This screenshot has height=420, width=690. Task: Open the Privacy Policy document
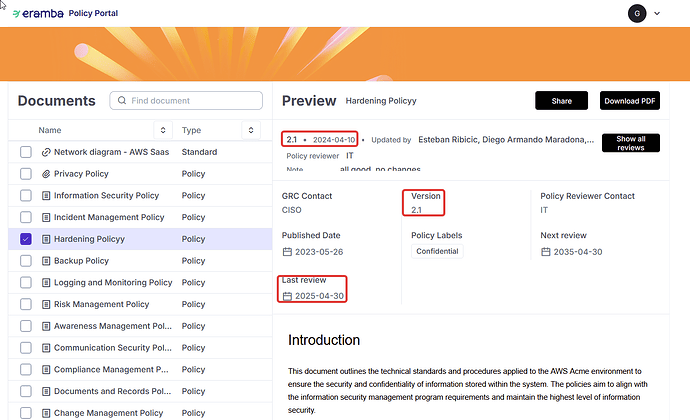tap(81, 173)
